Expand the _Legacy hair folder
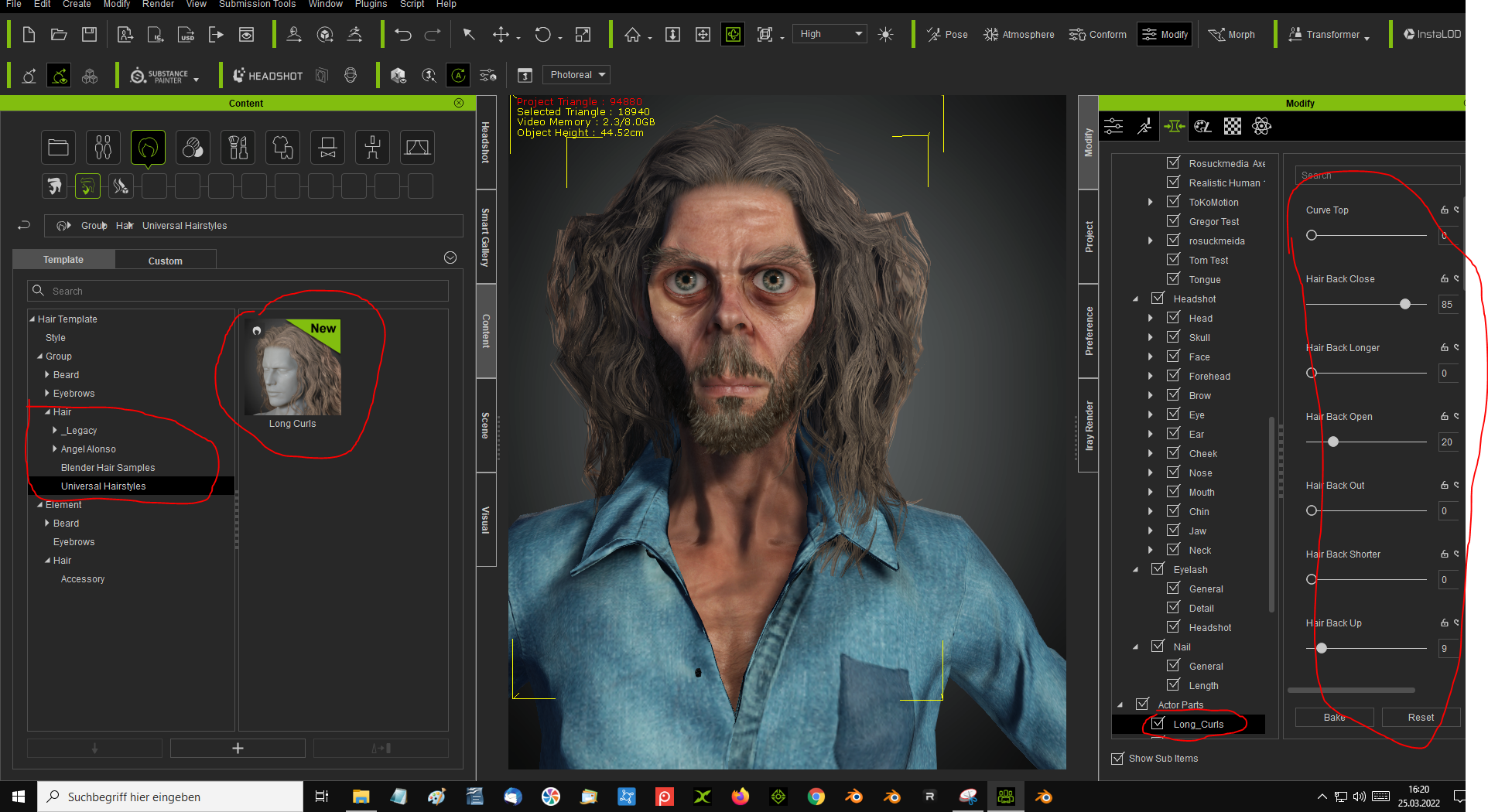Image resolution: width=1488 pixels, height=812 pixels. [x=55, y=430]
